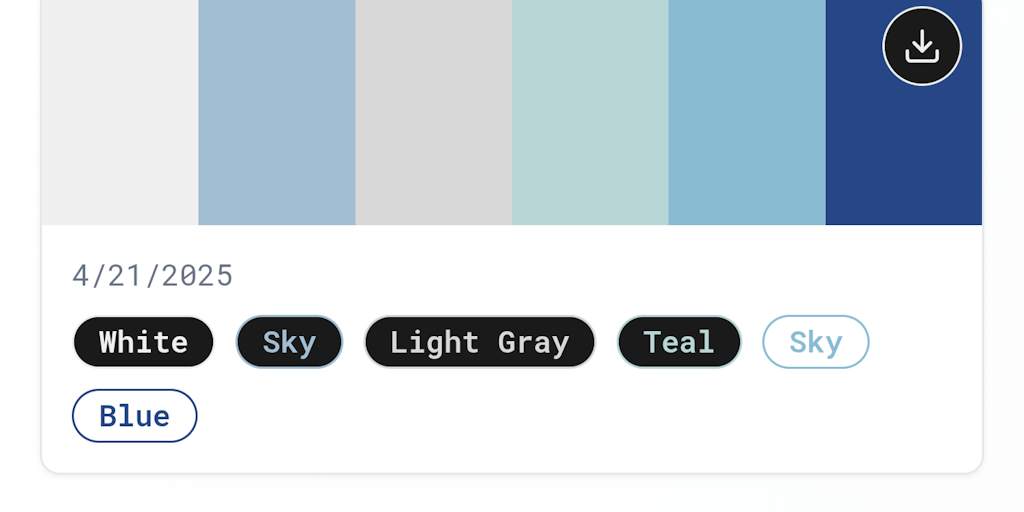Pick the brighter sky blue swatch
This screenshot has width=1024, height=512.
tap(747, 112)
